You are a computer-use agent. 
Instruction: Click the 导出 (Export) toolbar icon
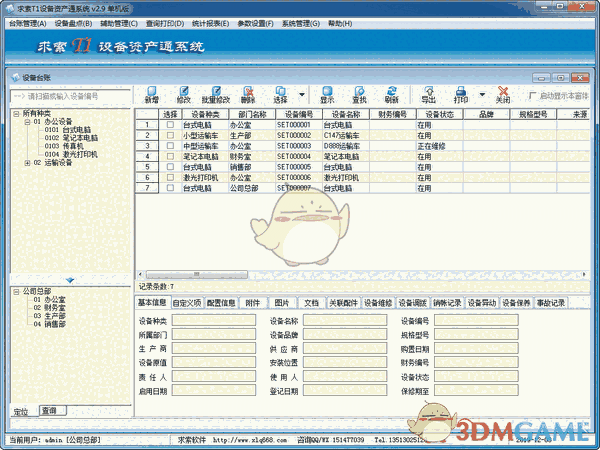tap(429, 95)
